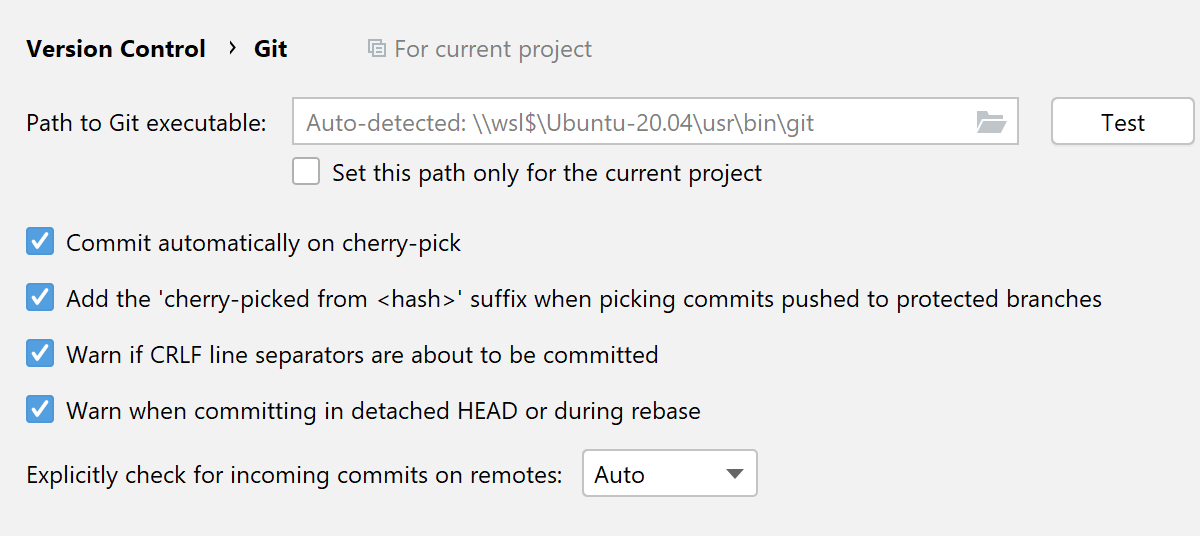Image resolution: width=1200 pixels, height=536 pixels.
Task: Click the 'Path to Git executable:' label
Action: 146,123
